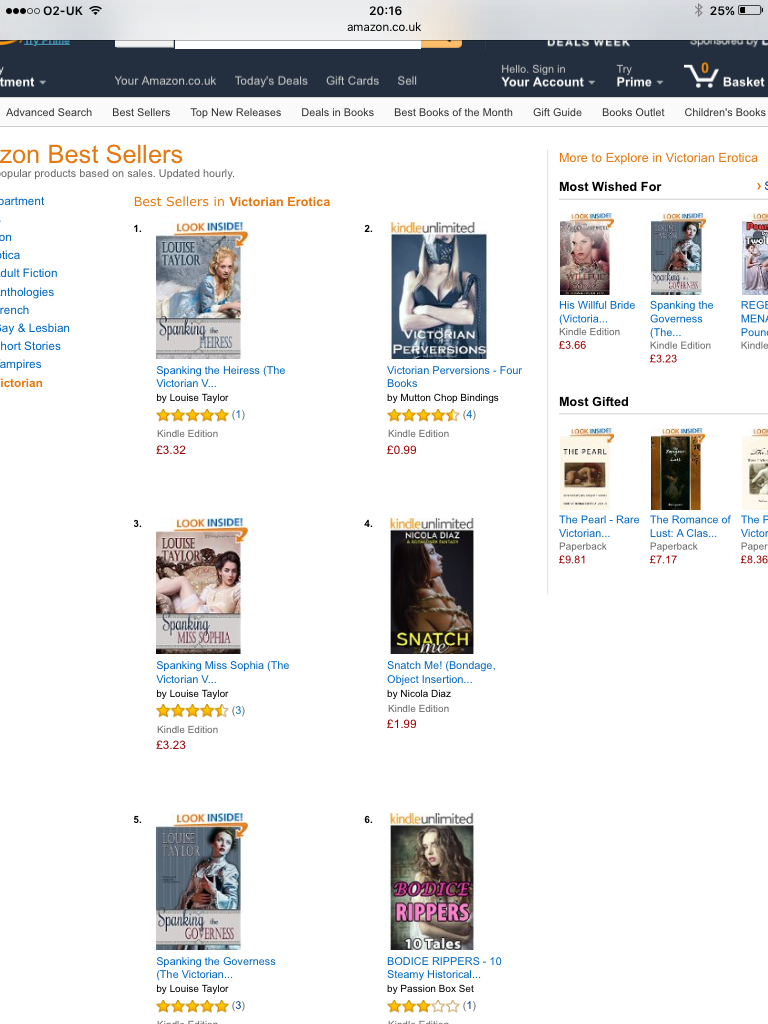The width and height of the screenshot is (768, 1024).
Task: Open the Gift Cards link
Action: tap(353, 81)
